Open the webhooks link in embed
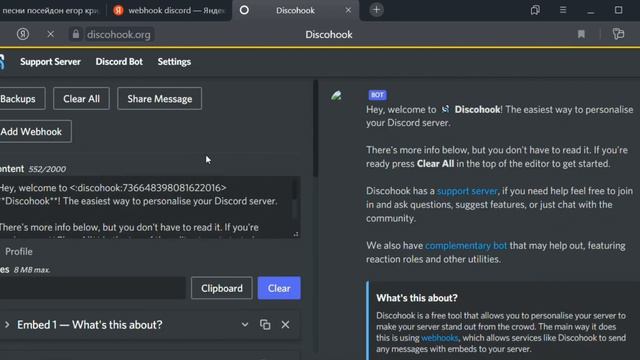Screen dimensions: 640x360 pyautogui.click(x=440, y=338)
